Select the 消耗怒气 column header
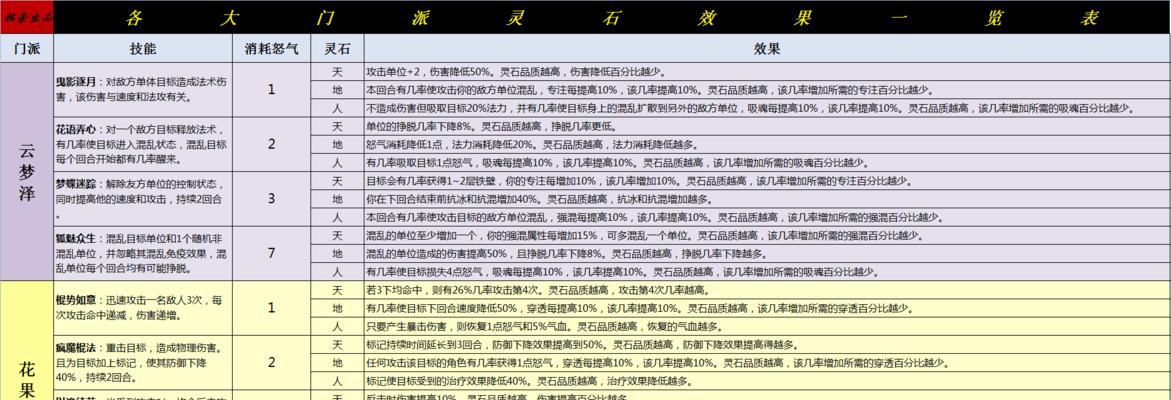 (x=272, y=49)
